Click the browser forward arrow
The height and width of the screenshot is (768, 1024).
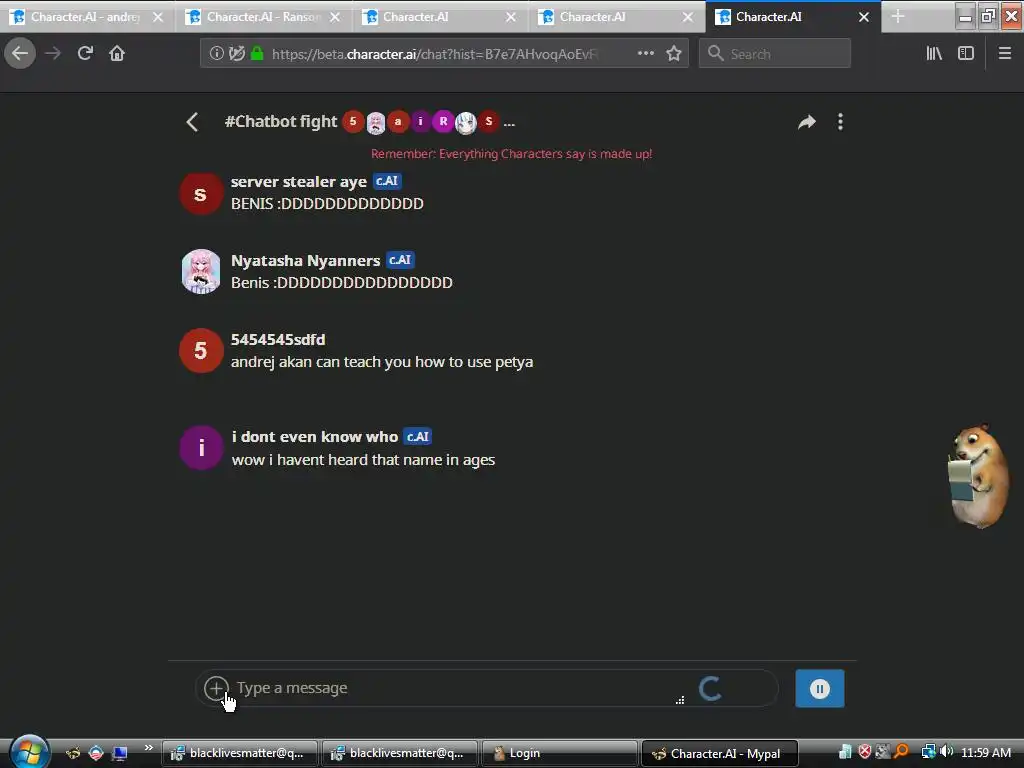[x=53, y=53]
